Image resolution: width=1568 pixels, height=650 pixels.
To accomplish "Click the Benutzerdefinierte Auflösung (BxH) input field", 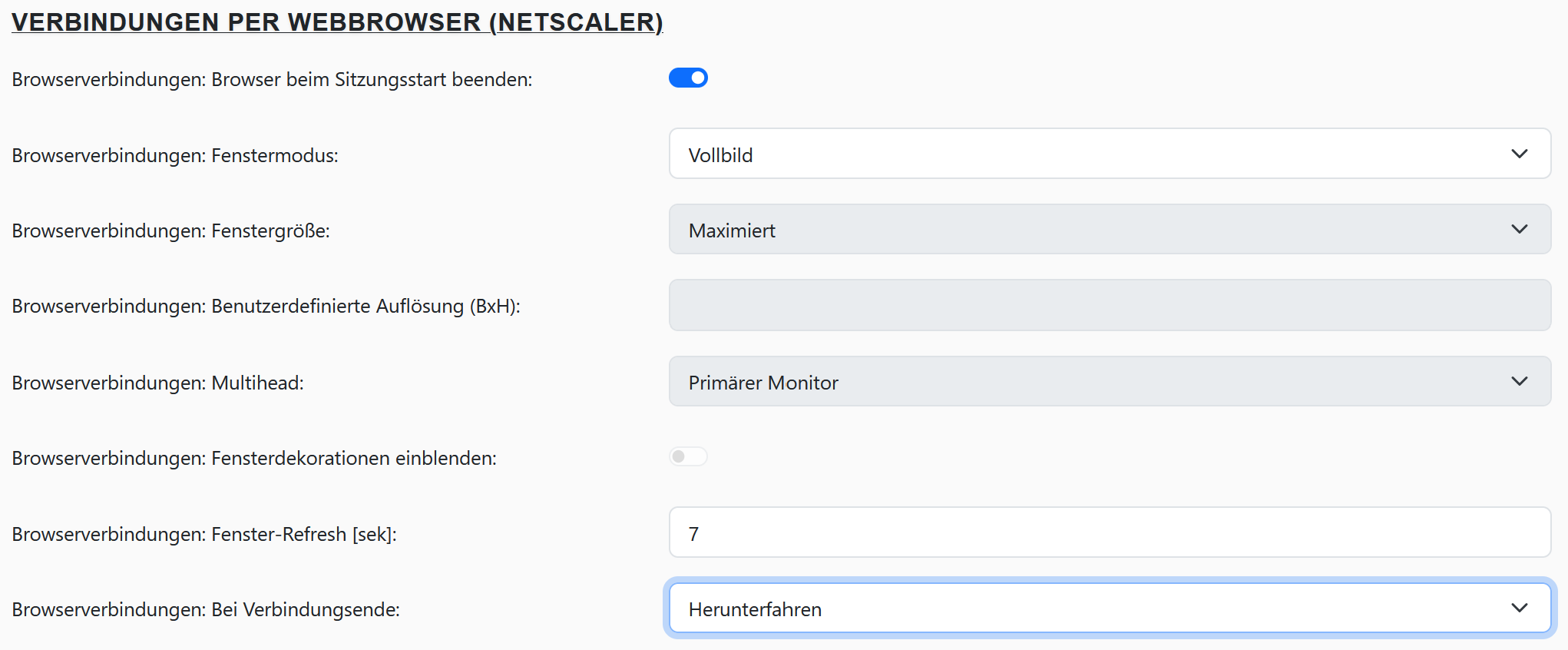I will click(1109, 306).
